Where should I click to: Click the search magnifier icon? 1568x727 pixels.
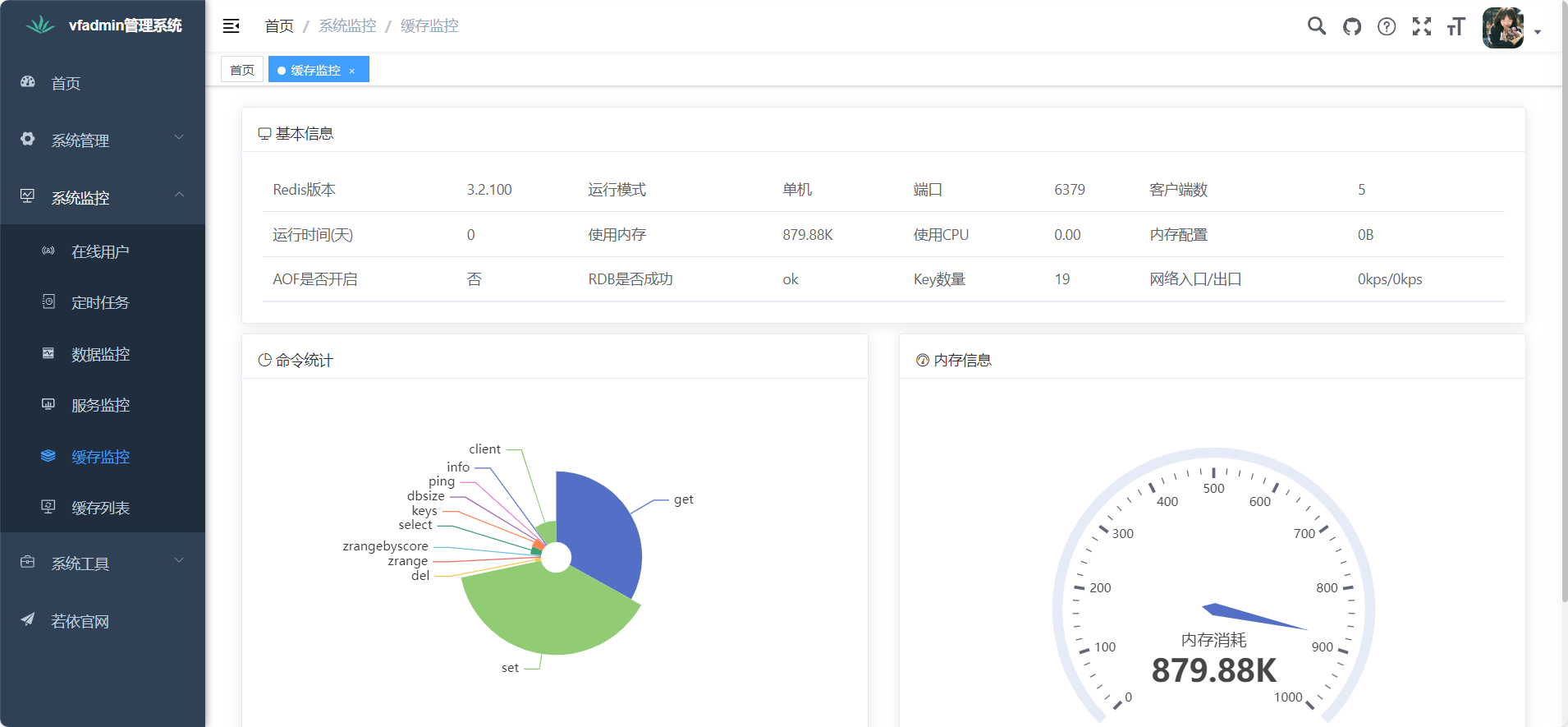1316,26
